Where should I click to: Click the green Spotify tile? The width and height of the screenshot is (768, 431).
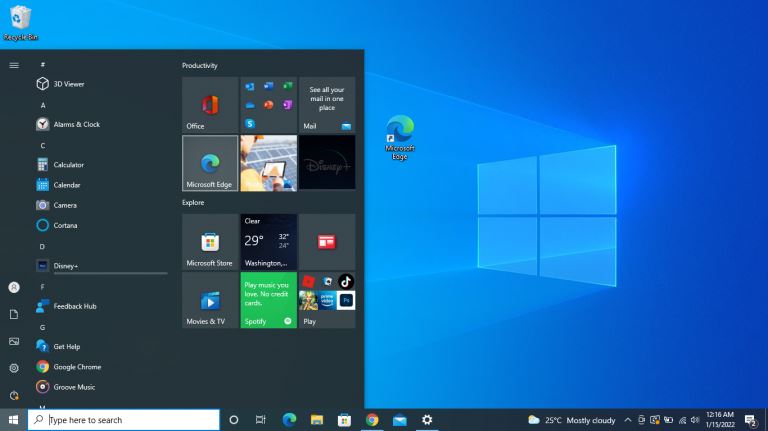tap(268, 300)
